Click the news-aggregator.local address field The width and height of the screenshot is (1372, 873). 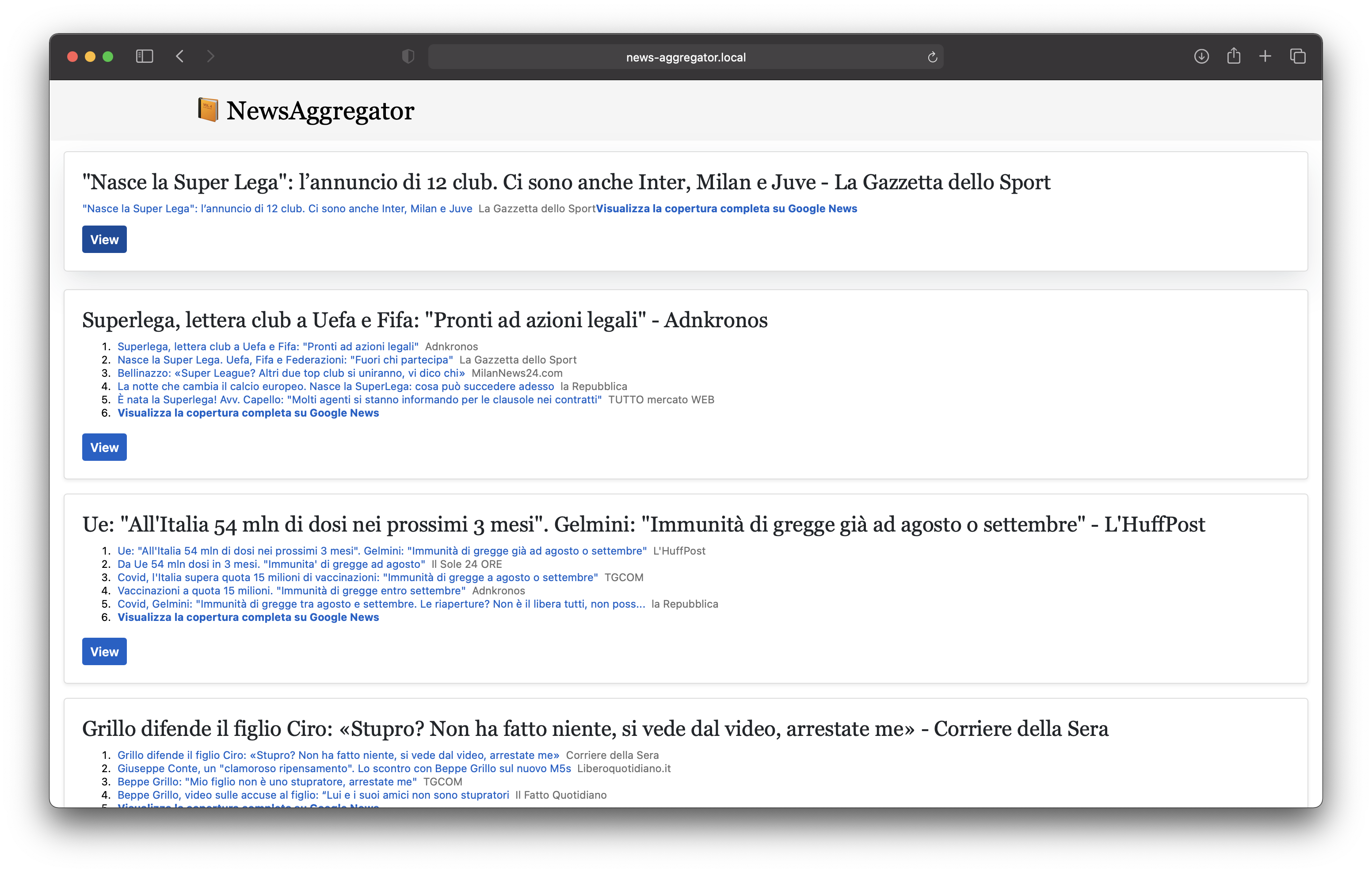point(686,57)
